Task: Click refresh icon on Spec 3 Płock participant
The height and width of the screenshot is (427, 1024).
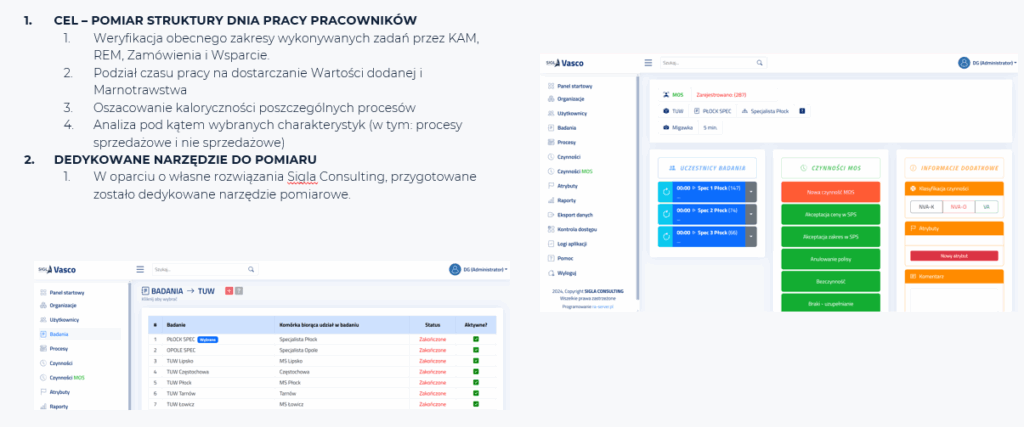Action: 667,237
